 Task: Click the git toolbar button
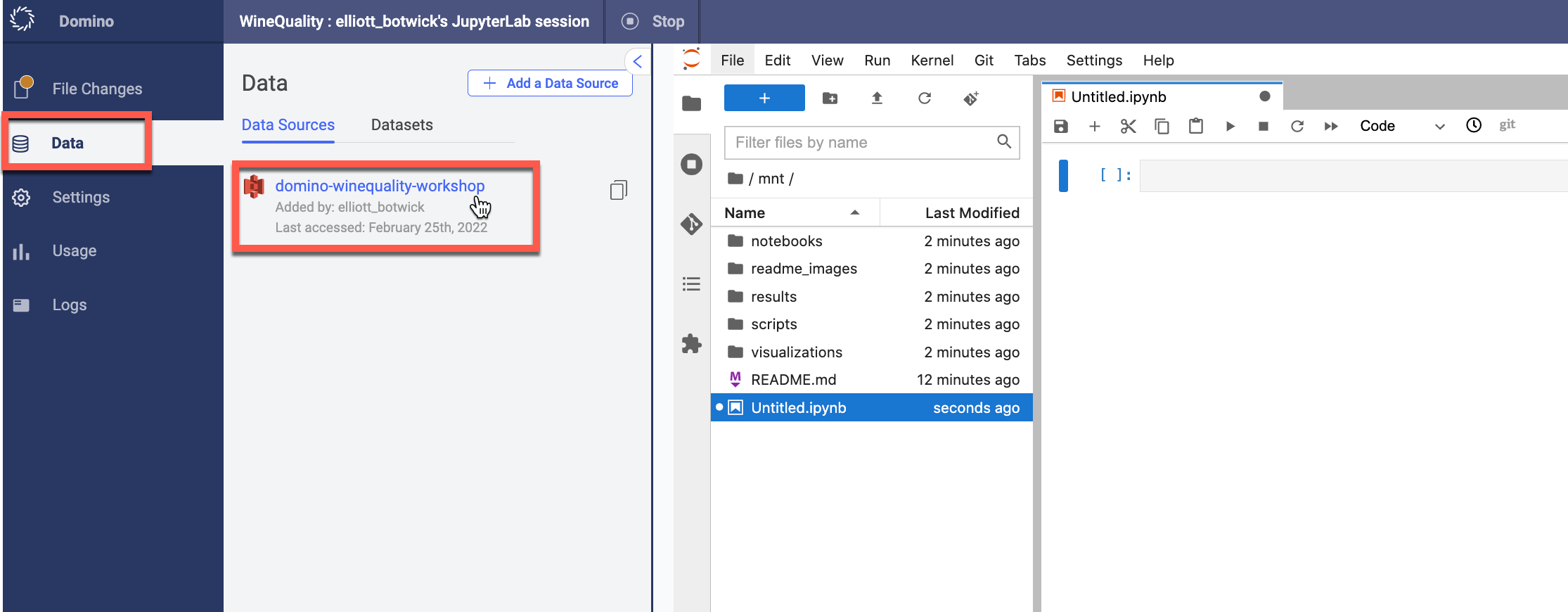[x=1507, y=125]
